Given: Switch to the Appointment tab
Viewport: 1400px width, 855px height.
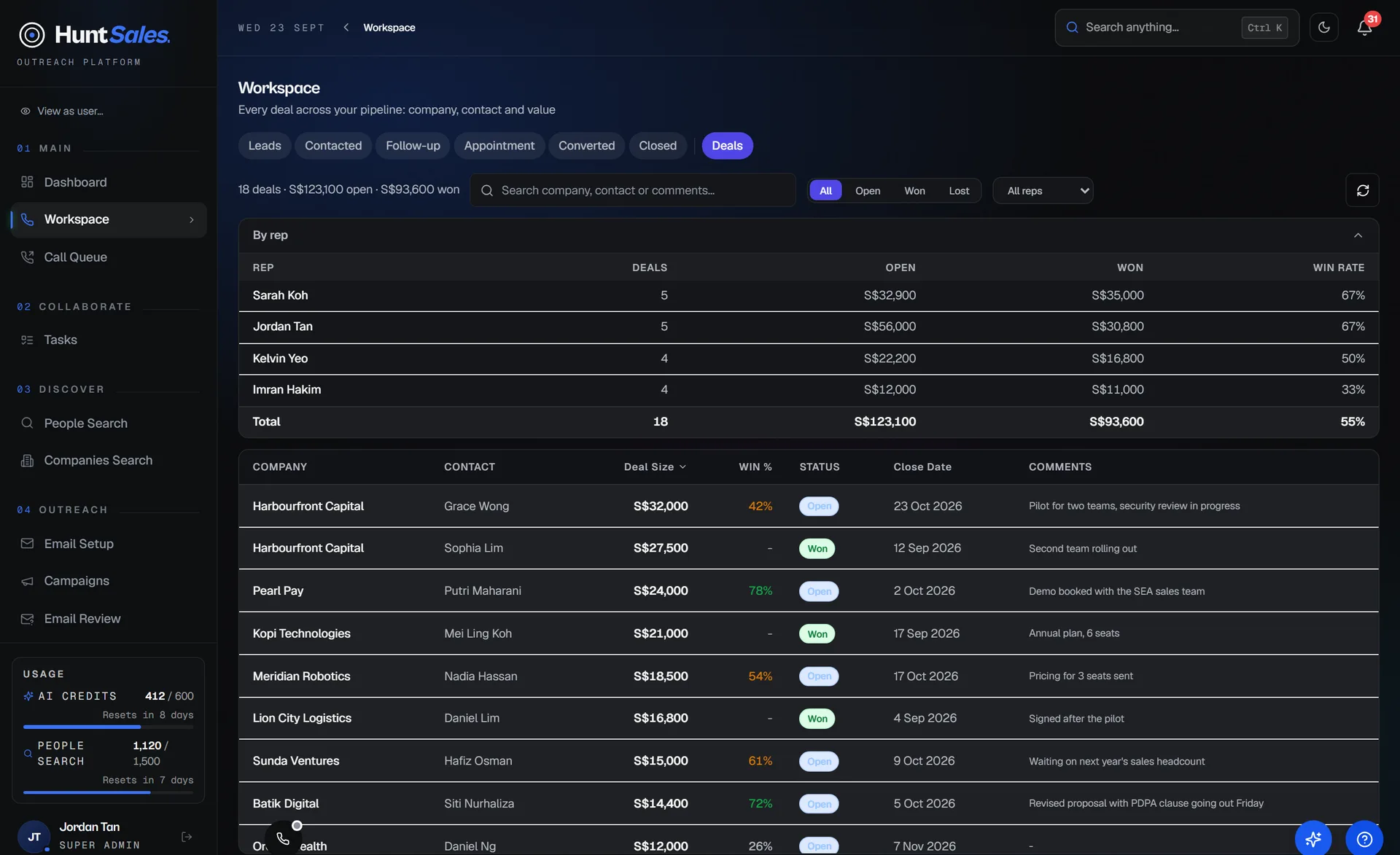Looking at the screenshot, I should [x=499, y=146].
